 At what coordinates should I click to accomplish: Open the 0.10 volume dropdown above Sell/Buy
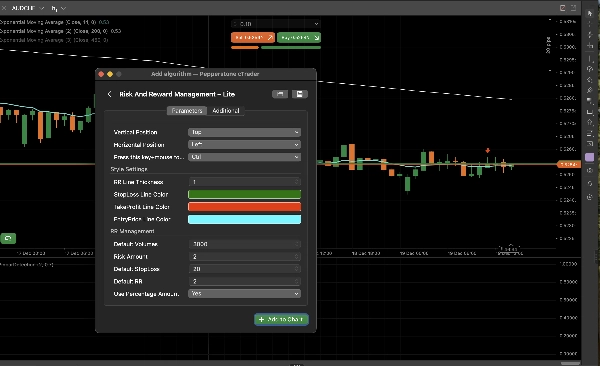[x=276, y=24]
